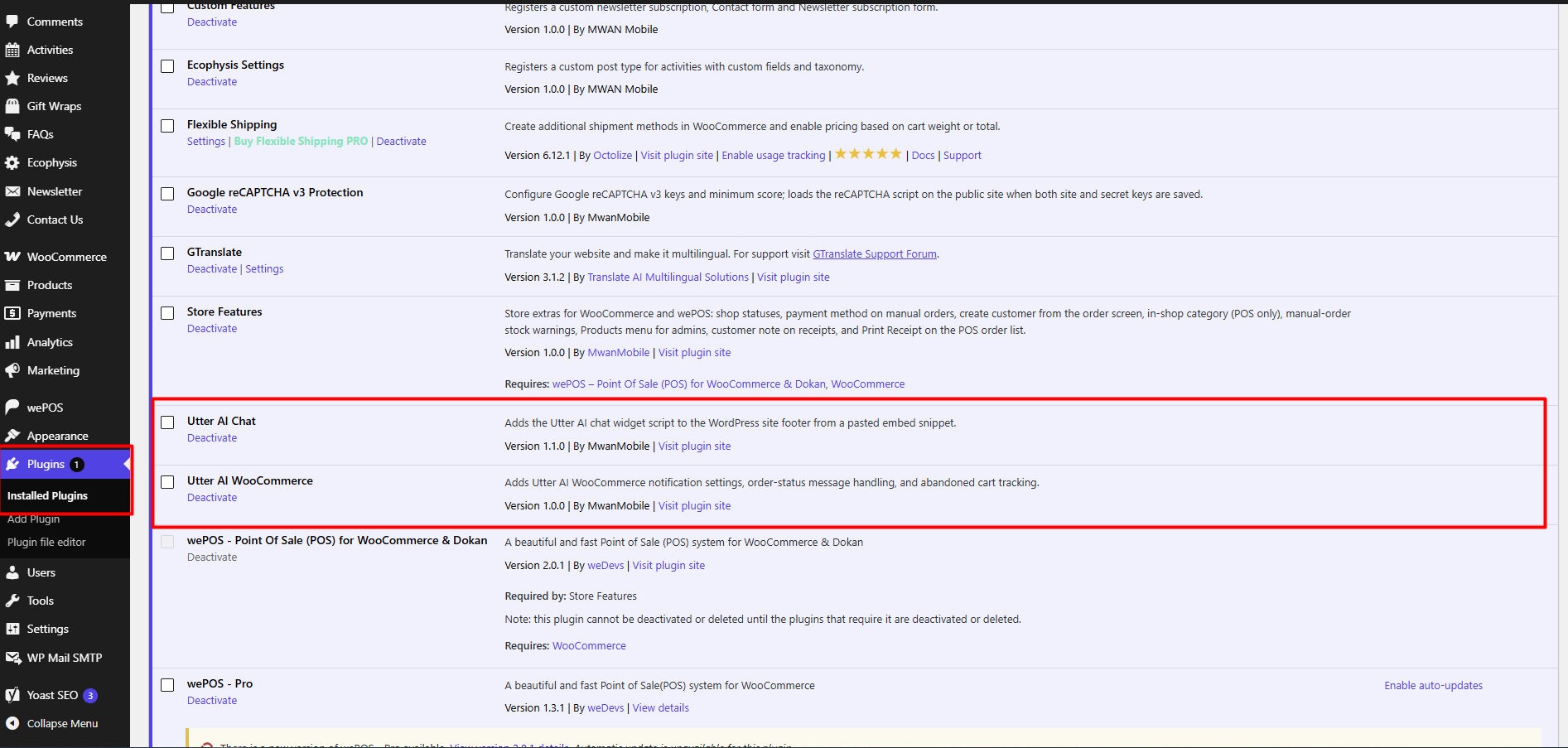
Task: Check the GTranslate plugin checkbox
Action: click(x=167, y=253)
